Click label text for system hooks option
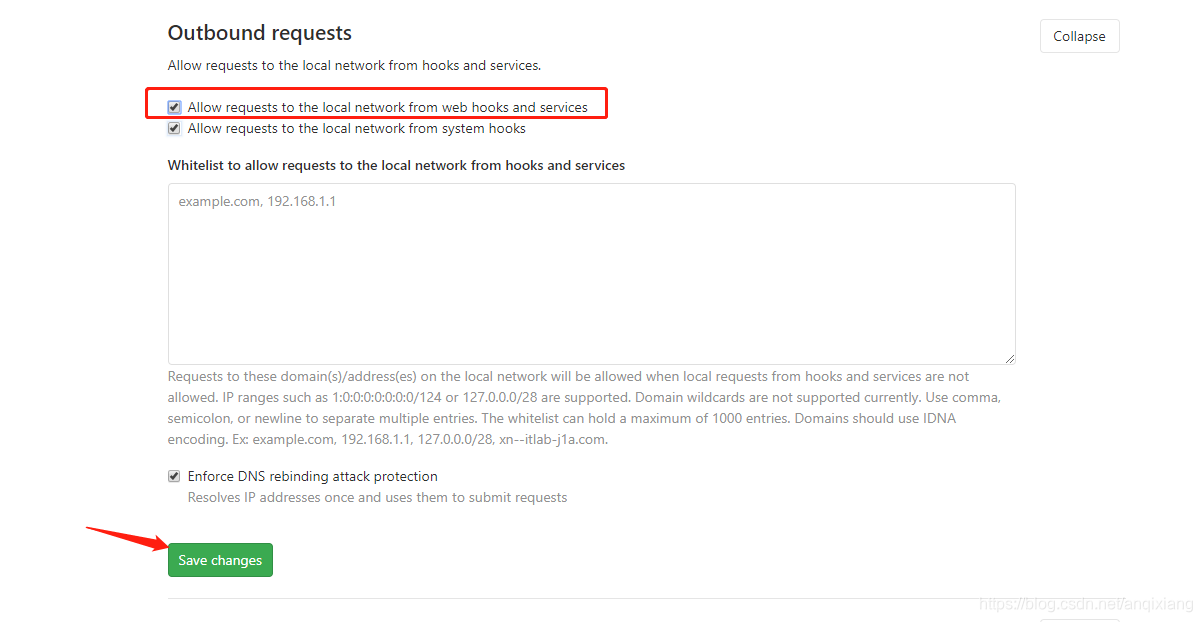 pos(357,128)
